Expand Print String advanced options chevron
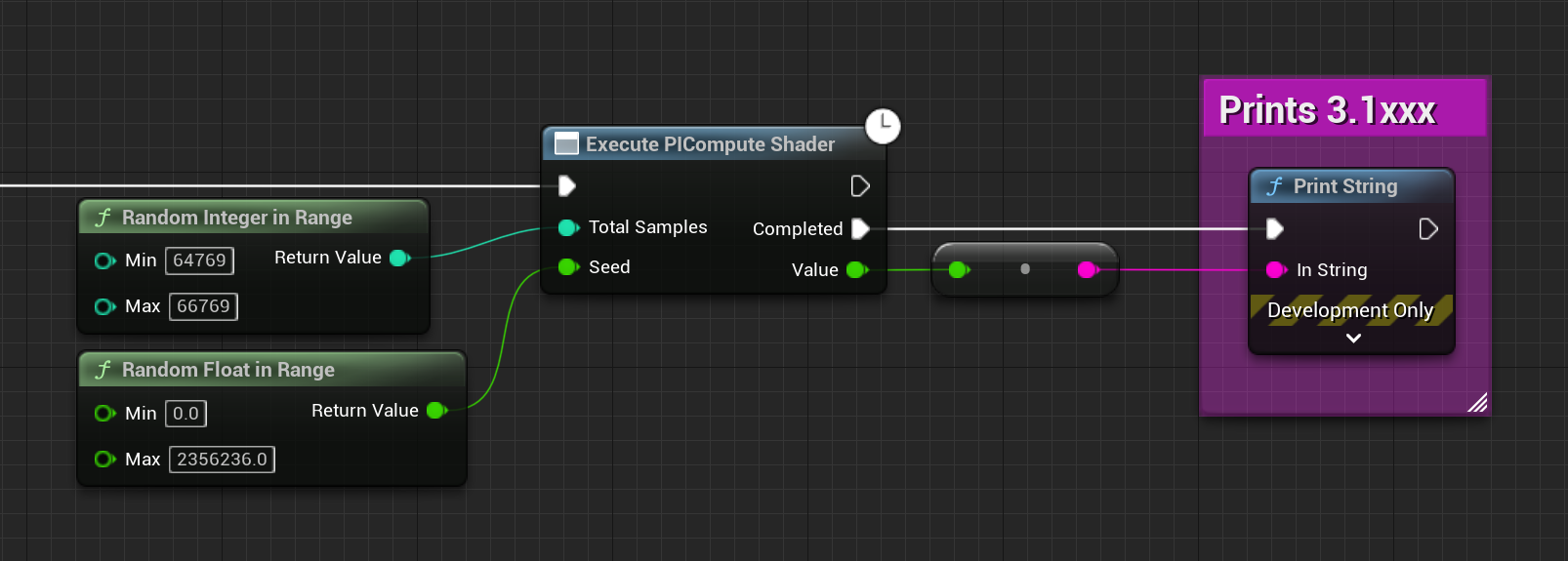The height and width of the screenshot is (561, 1568). click(x=1353, y=339)
